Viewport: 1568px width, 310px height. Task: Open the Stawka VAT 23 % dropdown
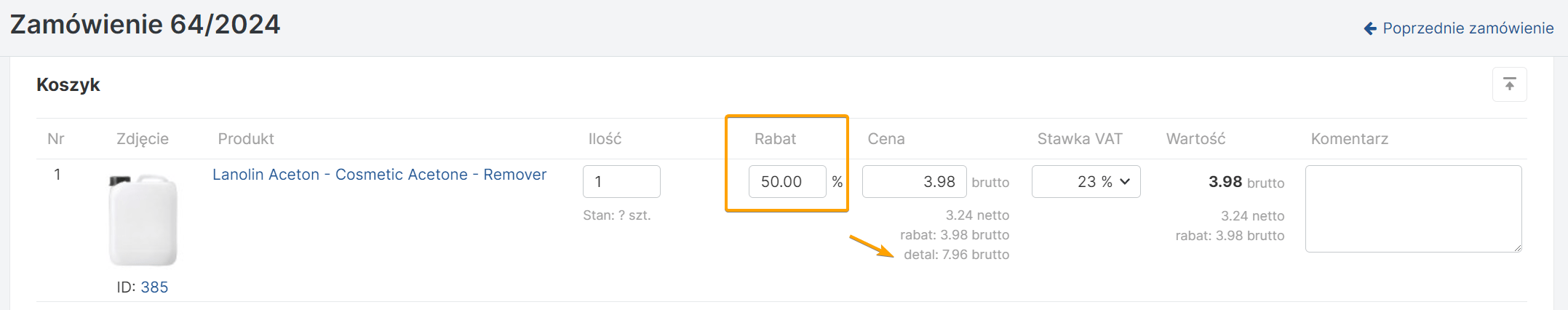click(1086, 182)
